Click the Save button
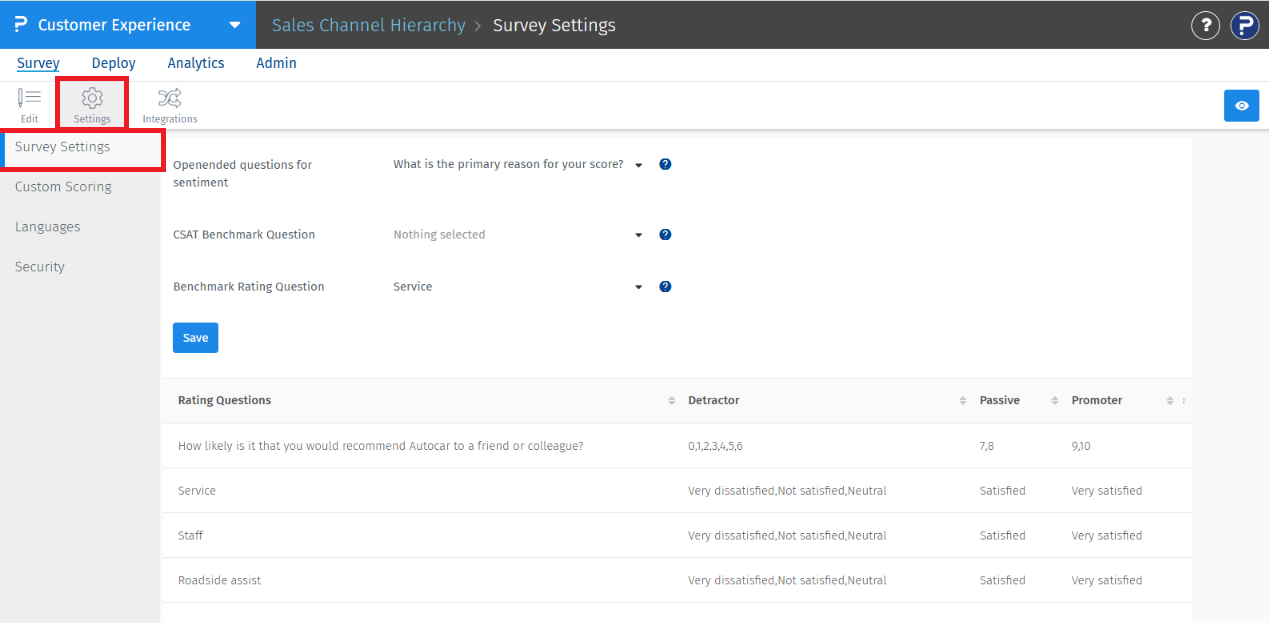The width and height of the screenshot is (1269, 623). (x=195, y=337)
